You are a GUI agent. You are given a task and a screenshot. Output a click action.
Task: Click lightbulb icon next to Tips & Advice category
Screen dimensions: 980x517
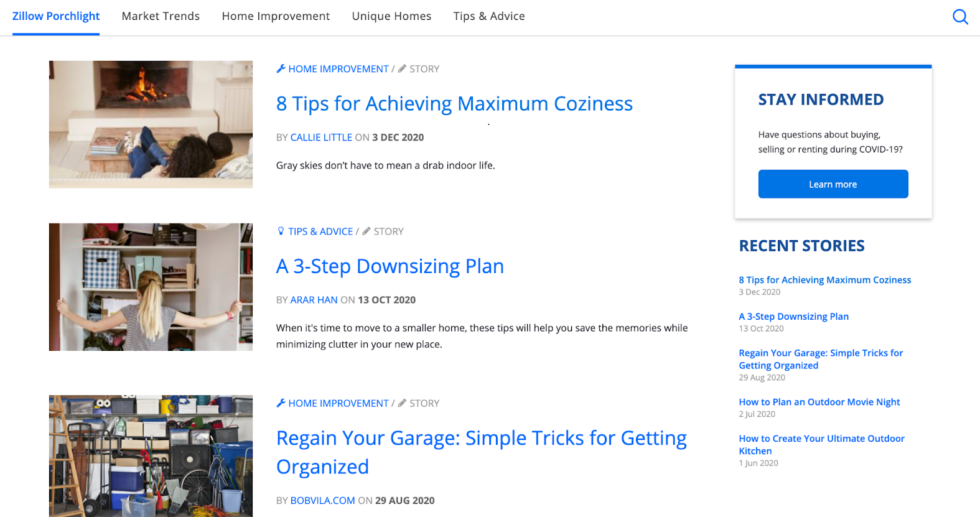coord(281,231)
